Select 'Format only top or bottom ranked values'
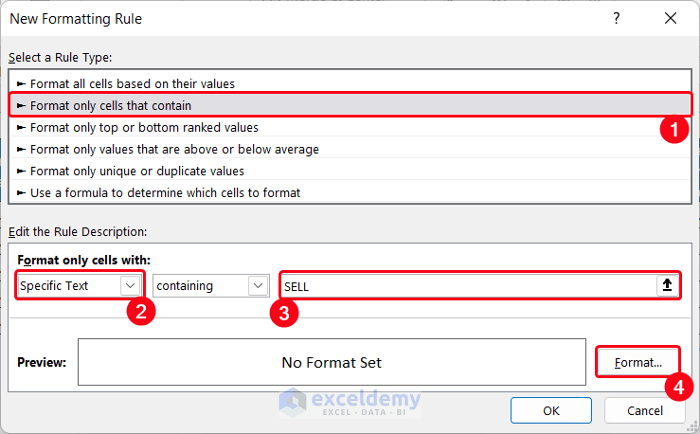This screenshot has width=700, height=434. click(x=144, y=127)
